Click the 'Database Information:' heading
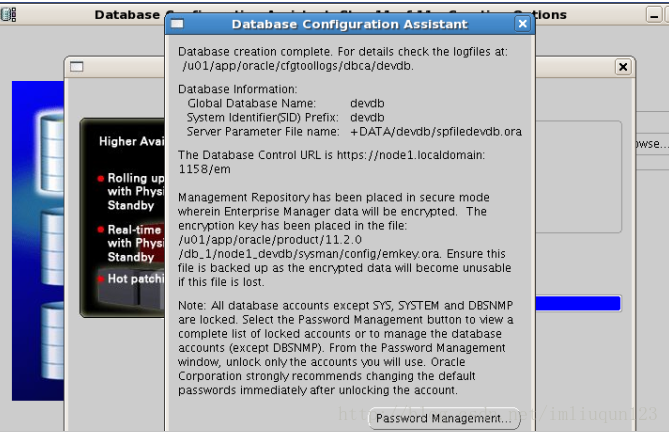The image size is (669, 434). point(238,89)
